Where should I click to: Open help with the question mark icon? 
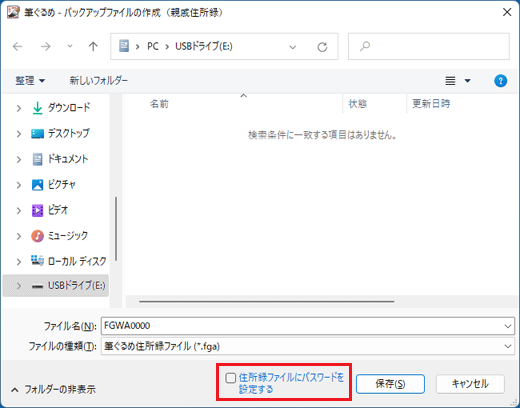point(500,81)
